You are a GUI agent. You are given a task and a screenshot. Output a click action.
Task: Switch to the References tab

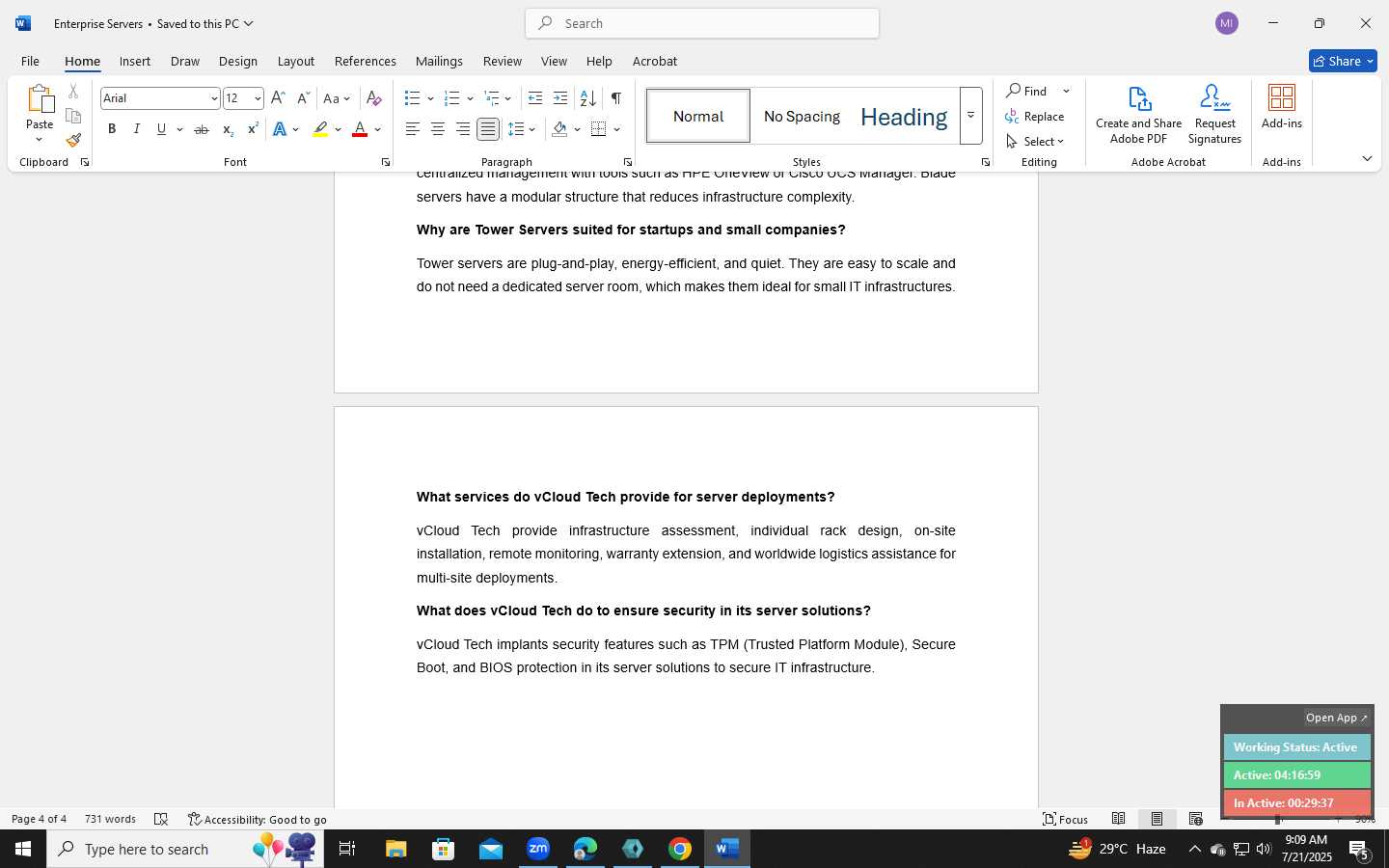365,61
